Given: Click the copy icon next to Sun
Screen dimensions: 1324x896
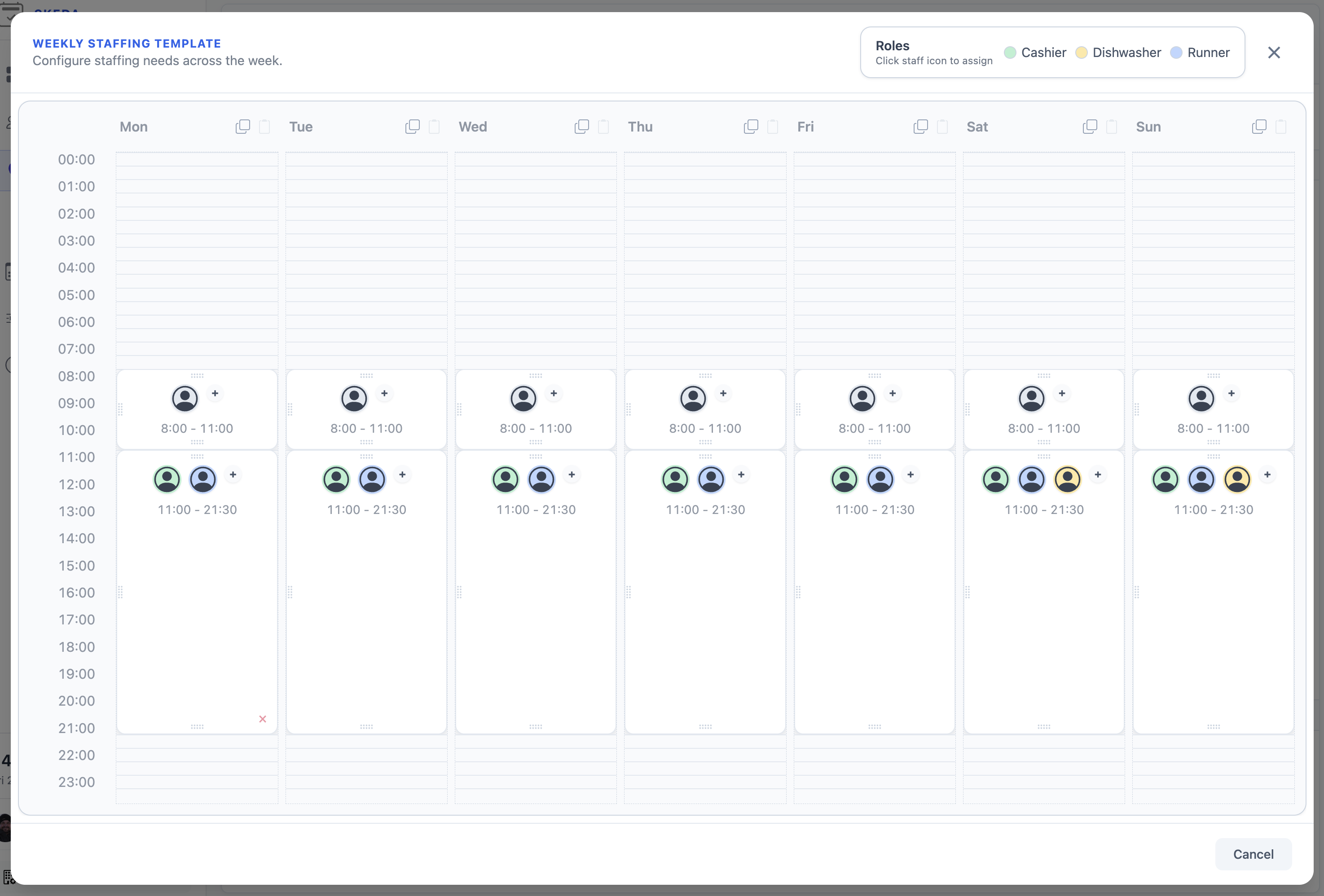Looking at the screenshot, I should pos(1259,127).
